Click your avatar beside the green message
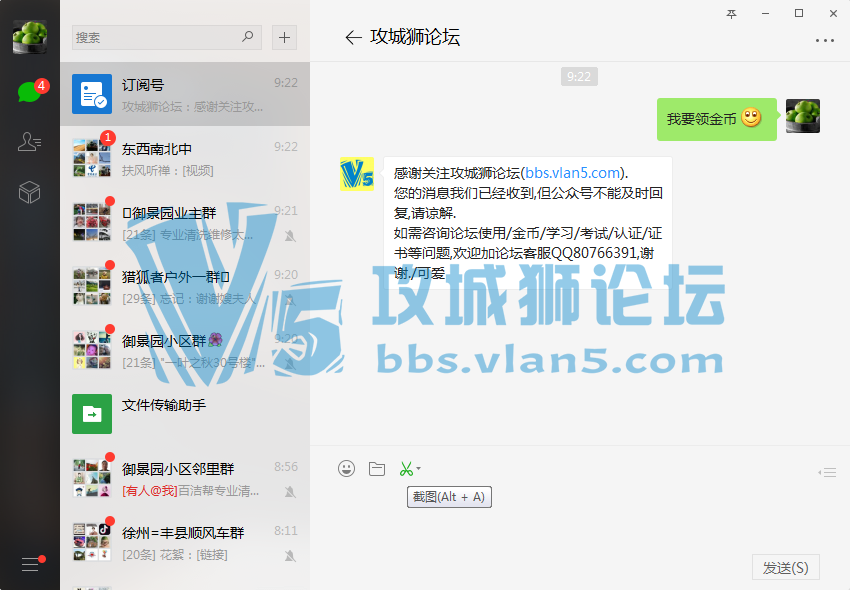 pyautogui.click(x=803, y=116)
